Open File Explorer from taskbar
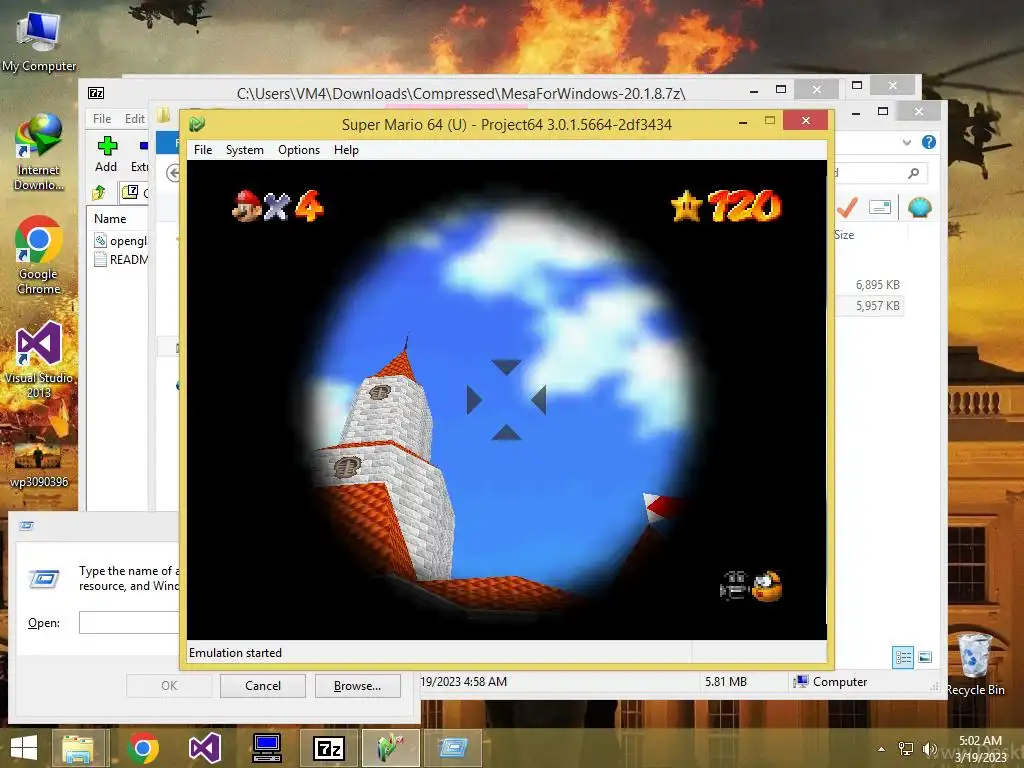Image resolution: width=1024 pixels, height=768 pixels. coord(77,748)
